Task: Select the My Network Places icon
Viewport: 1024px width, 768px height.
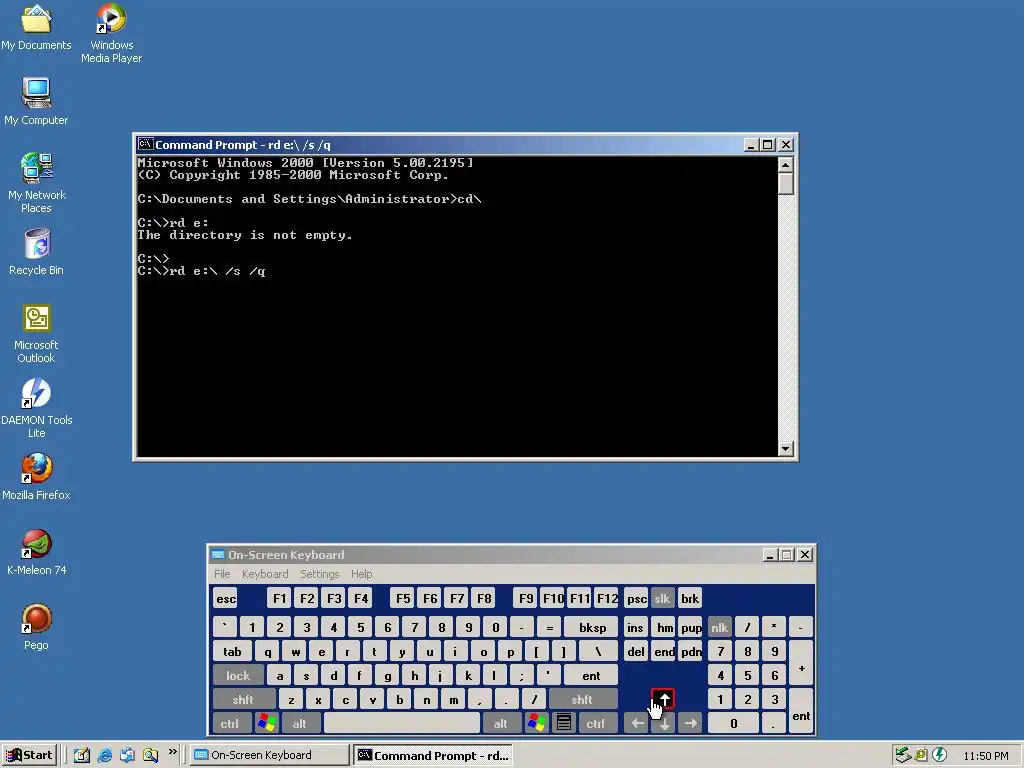Action: tap(36, 183)
